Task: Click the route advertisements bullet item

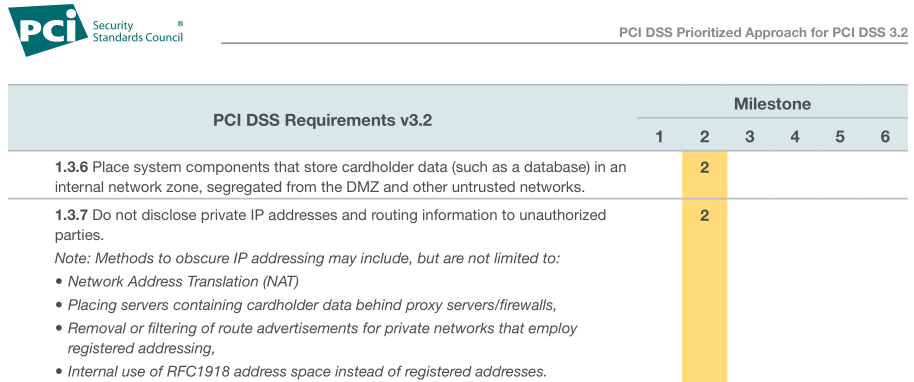Action: coord(317,338)
